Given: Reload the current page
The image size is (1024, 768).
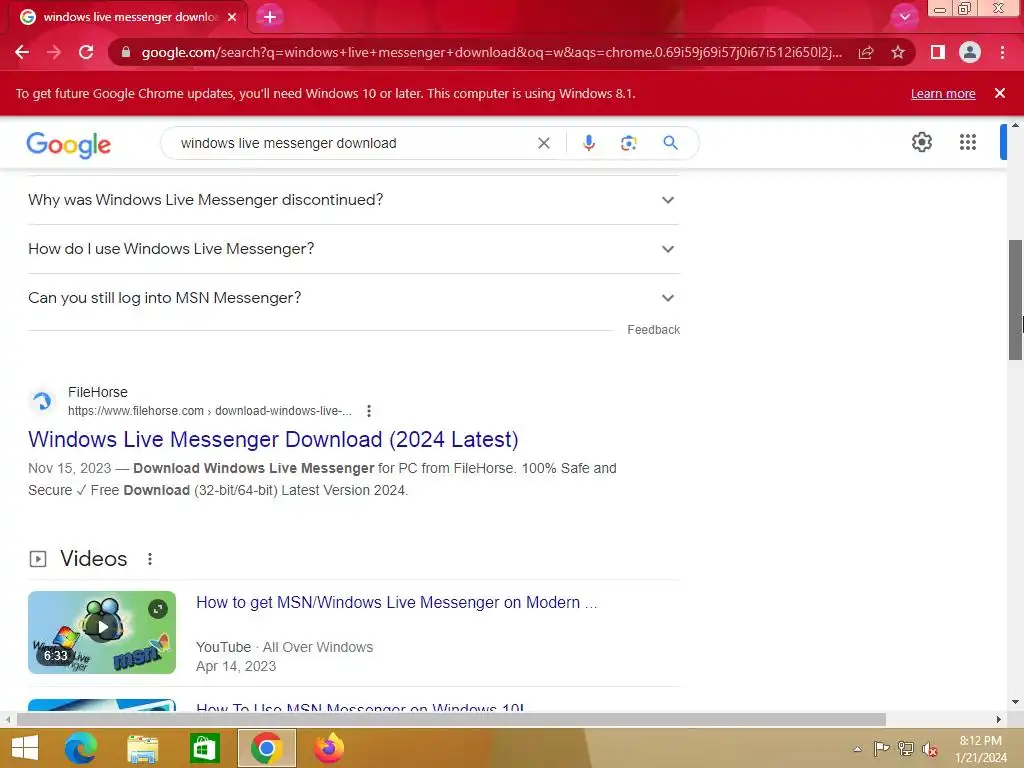Looking at the screenshot, I should point(86,52).
